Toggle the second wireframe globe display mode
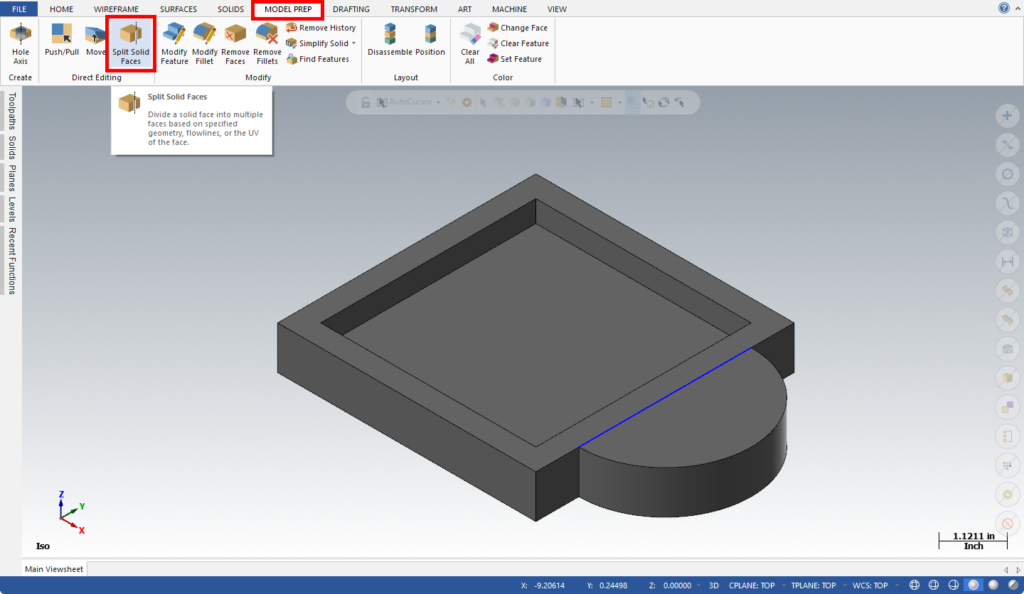This screenshot has height=594, width=1024. (934, 586)
